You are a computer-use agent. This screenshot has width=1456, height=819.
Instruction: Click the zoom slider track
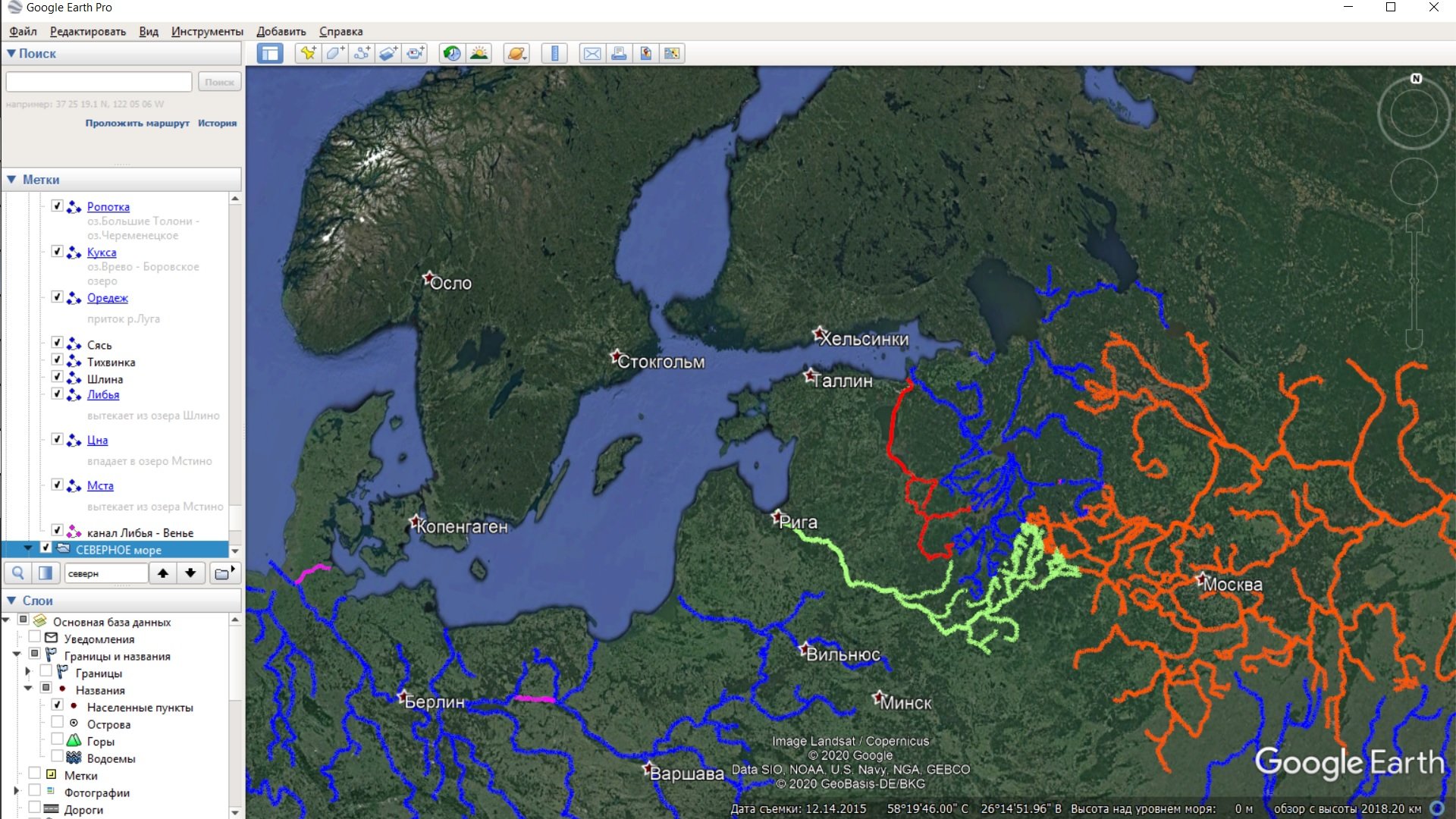coord(1414,281)
